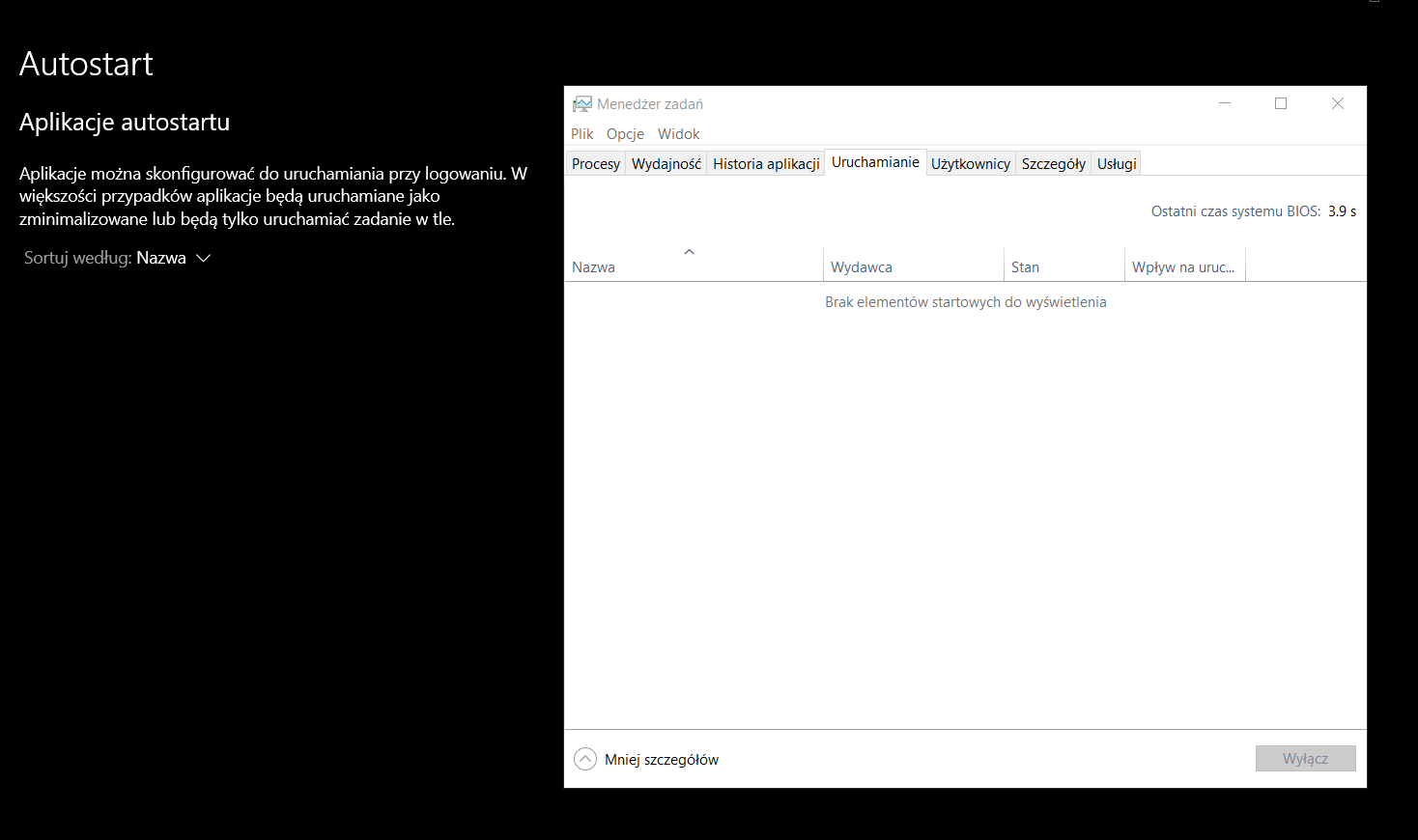1418x840 pixels.
Task: Open the Sortuj według Nazwa dropdown
Action: point(118,258)
